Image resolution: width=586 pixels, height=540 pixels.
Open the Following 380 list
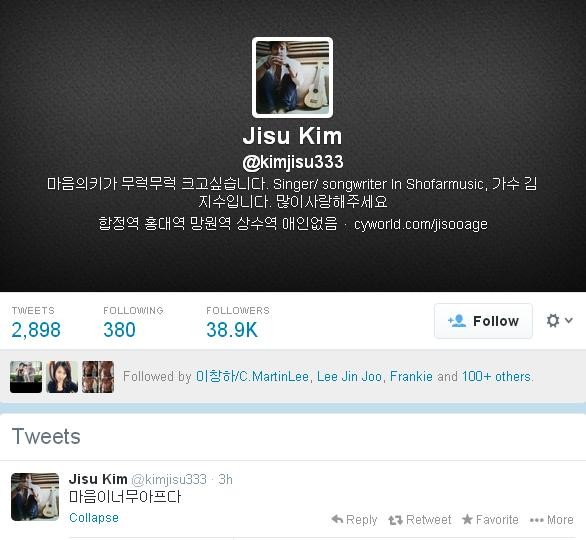click(133, 323)
